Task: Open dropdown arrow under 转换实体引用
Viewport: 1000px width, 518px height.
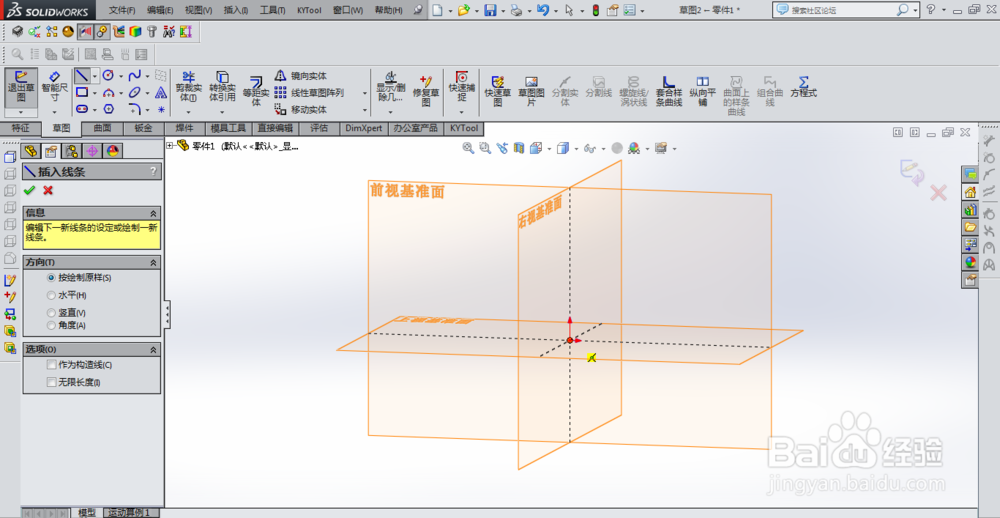Action: click(223, 111)
